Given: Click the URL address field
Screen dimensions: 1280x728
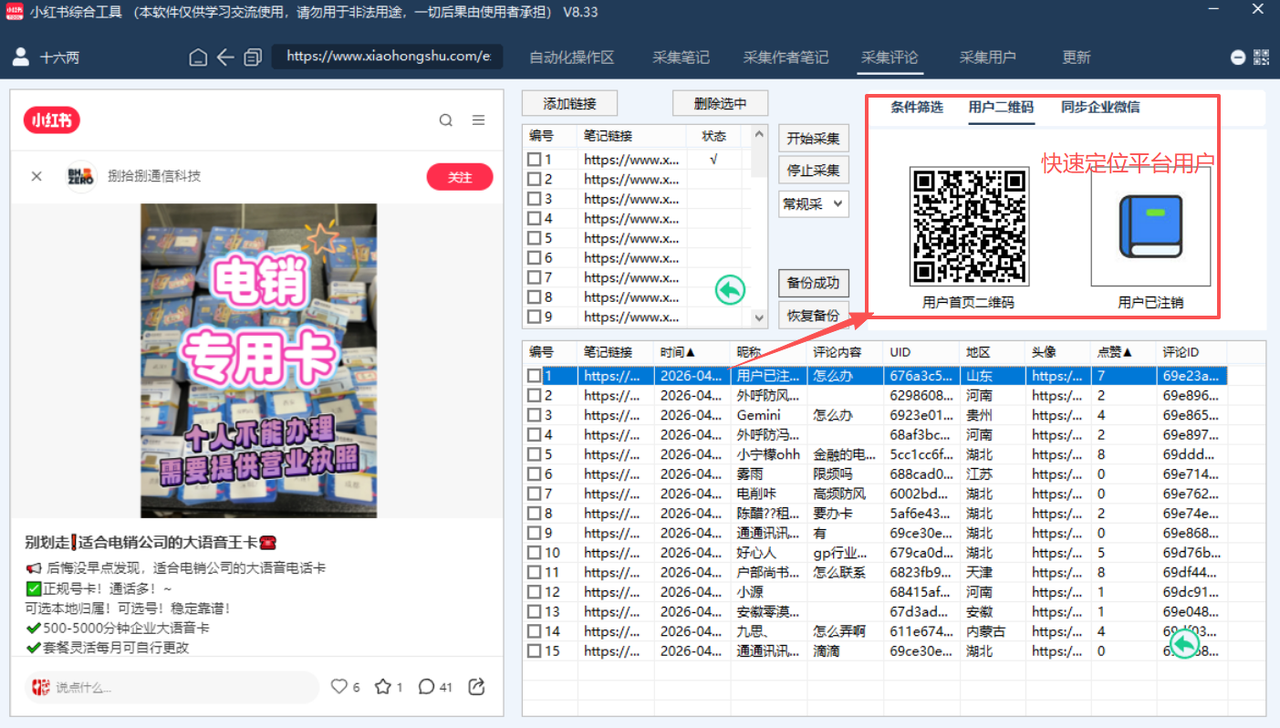Looking at the screenshot, I should (388, 56).
